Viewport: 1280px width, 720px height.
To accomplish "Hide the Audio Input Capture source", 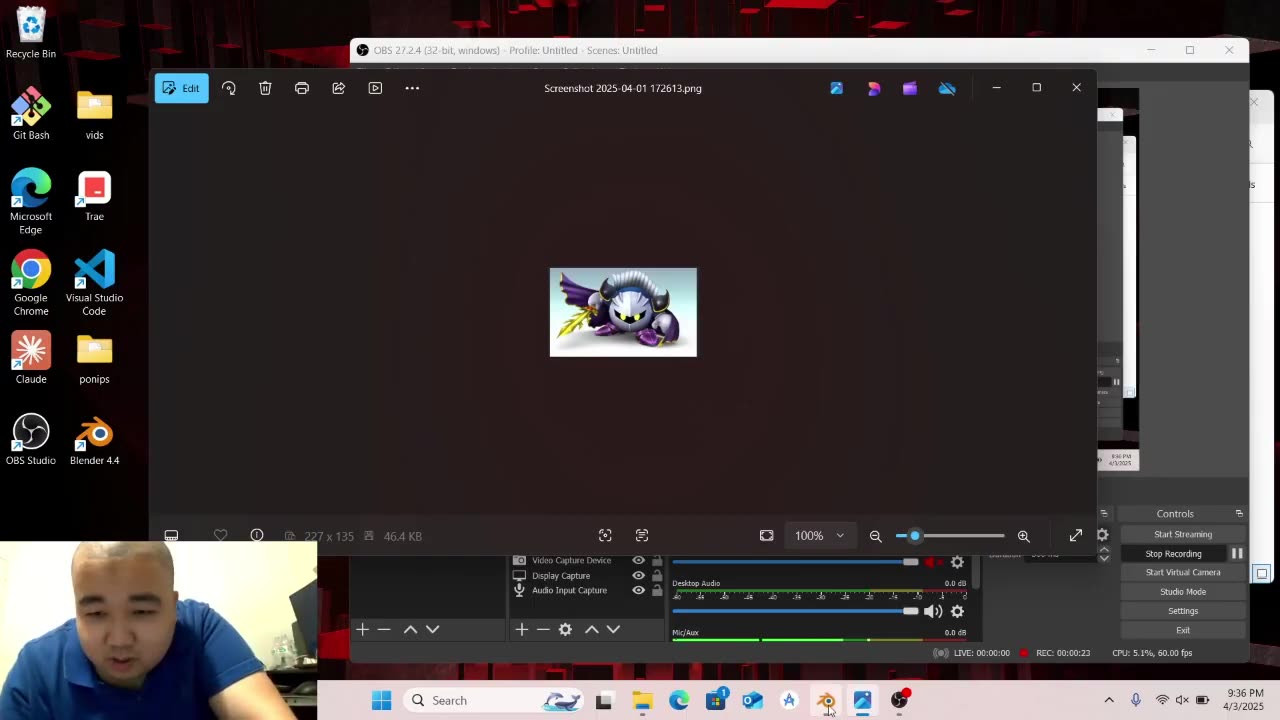I will (638, 590).
